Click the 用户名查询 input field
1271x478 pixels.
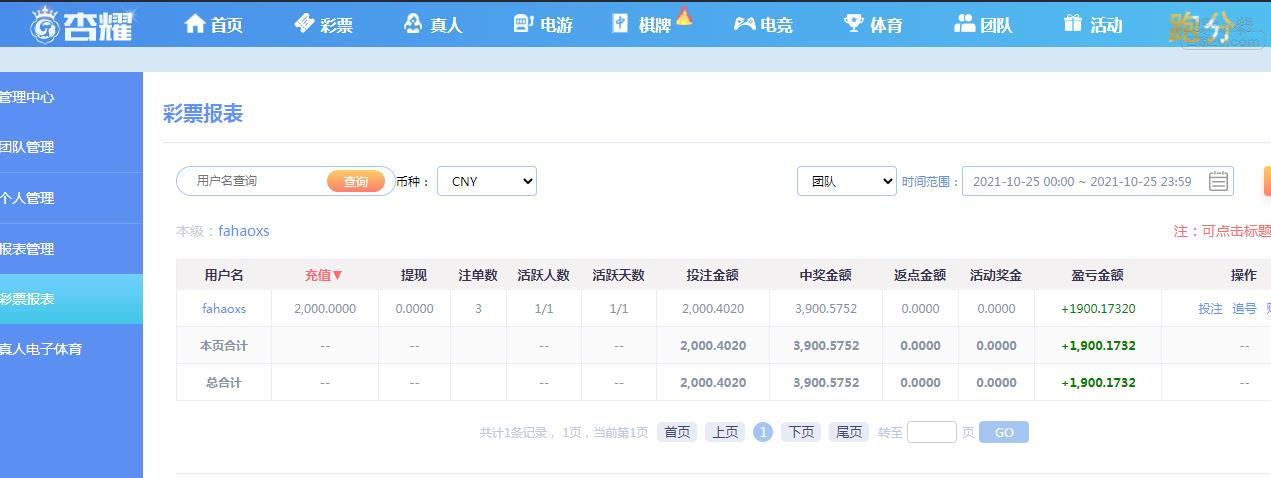click(255, 181)
